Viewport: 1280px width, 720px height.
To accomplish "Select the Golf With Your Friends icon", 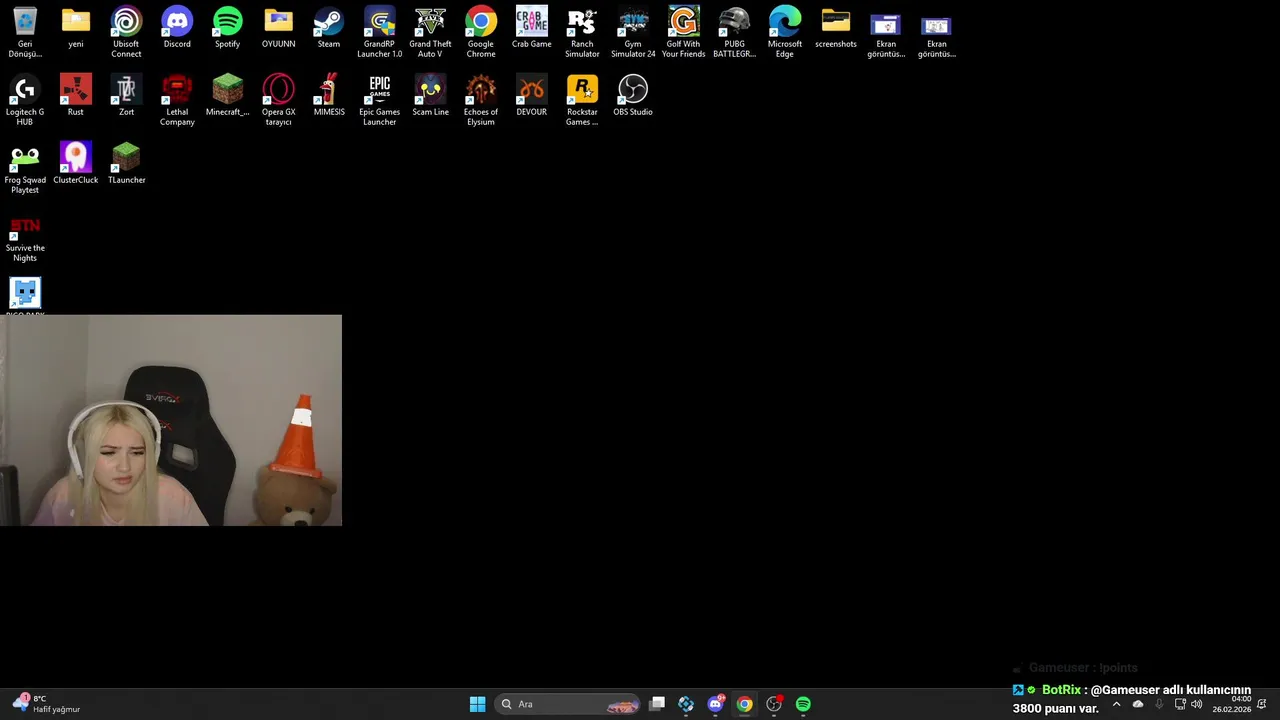I will click(683, 32).
